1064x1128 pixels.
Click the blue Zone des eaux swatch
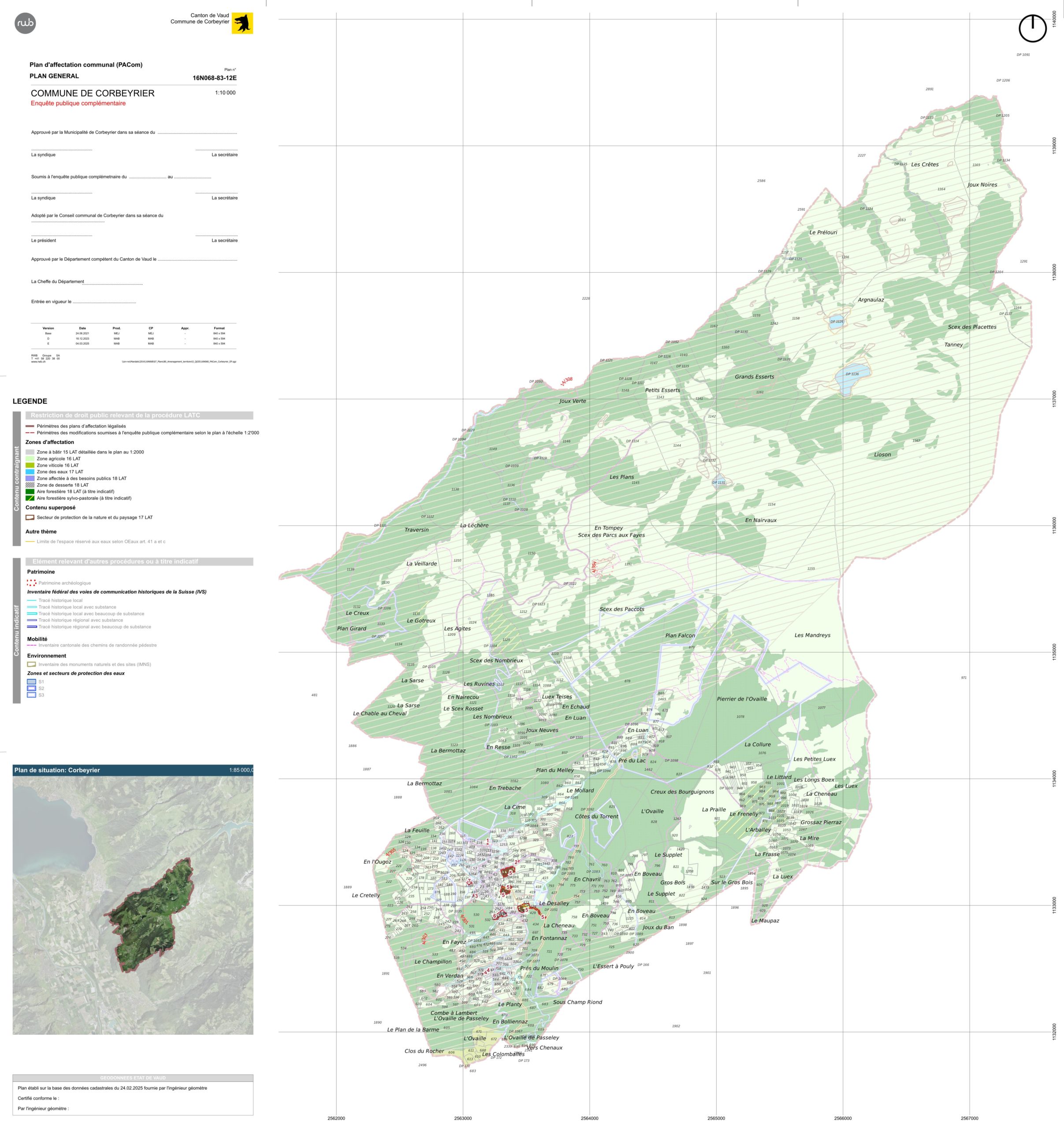point(30,472)
